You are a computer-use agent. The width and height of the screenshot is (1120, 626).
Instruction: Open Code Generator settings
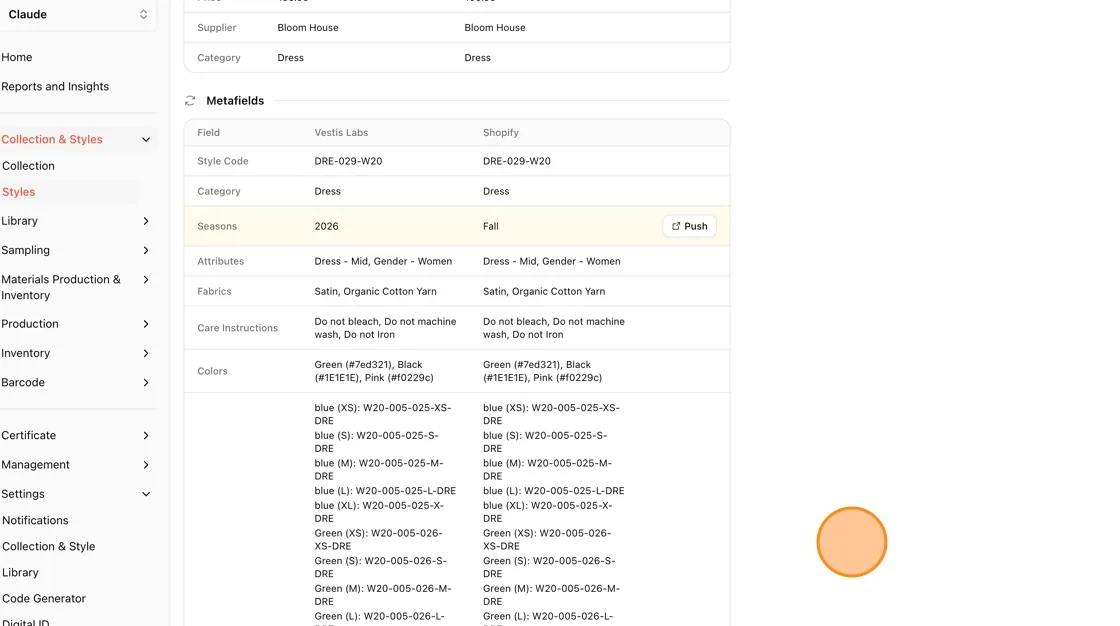tap(44, 599)
